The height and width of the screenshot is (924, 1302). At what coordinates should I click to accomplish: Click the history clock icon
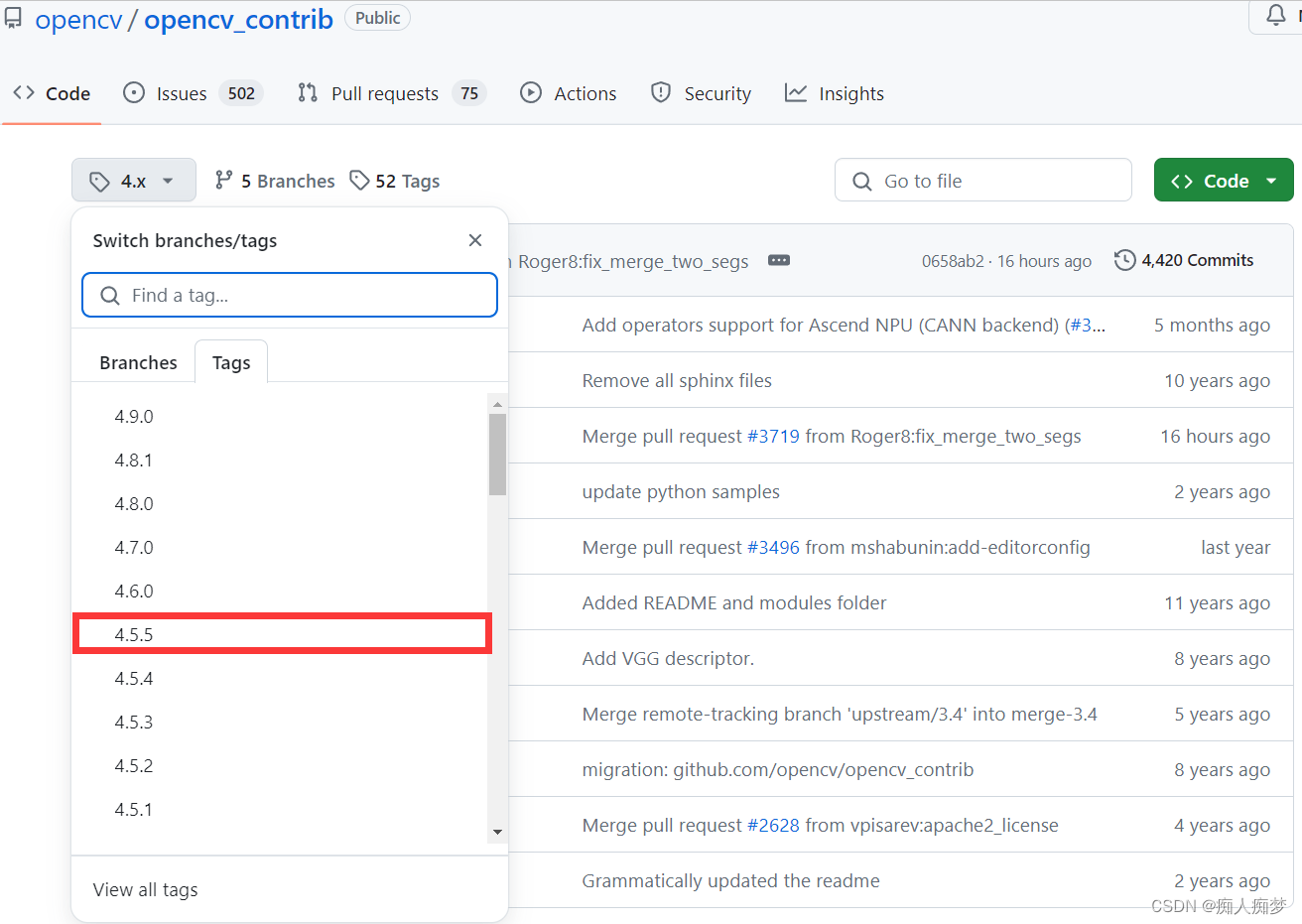tap(1124, 260)
